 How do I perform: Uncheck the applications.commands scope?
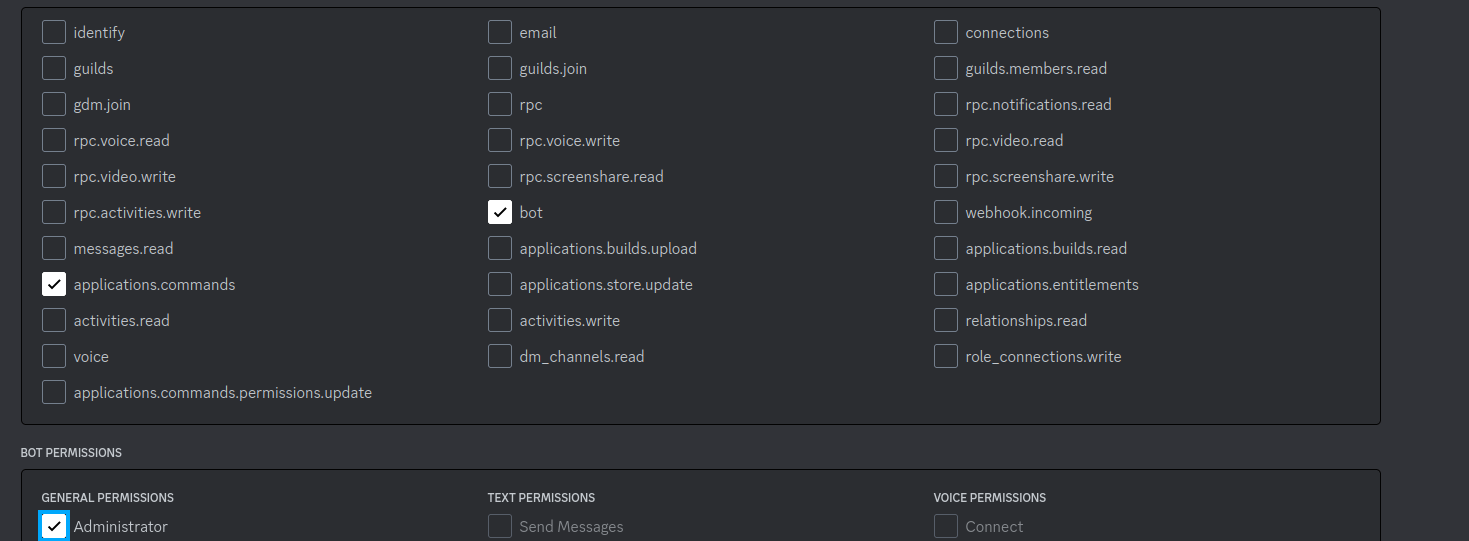pyautogui.click(x=54, y=285)
